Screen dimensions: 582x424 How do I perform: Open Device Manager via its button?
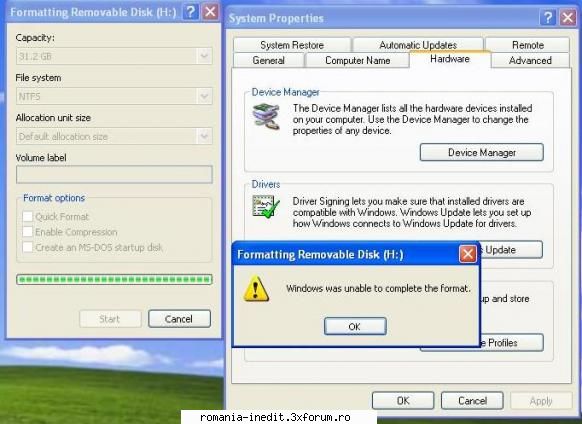[482, 152]
